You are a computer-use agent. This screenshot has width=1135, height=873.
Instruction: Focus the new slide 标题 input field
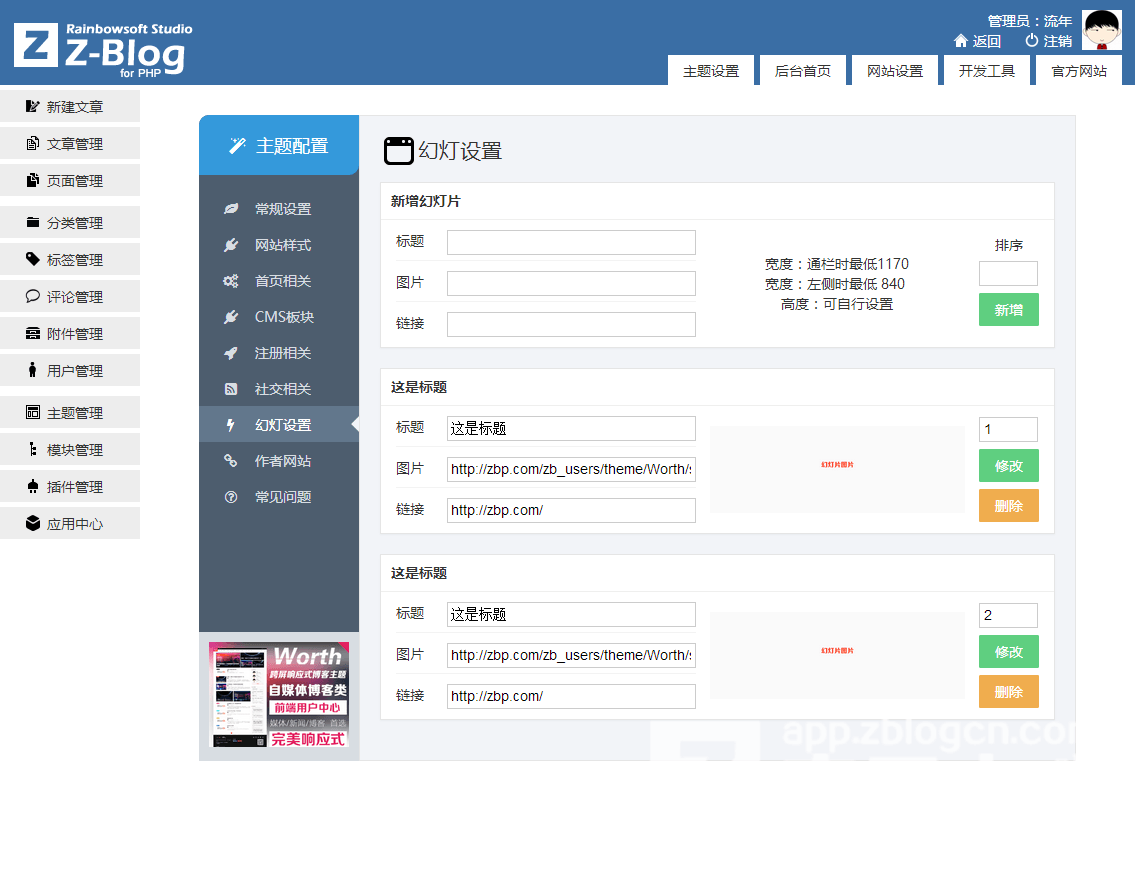pyautogui.click(x=571, y=243)
